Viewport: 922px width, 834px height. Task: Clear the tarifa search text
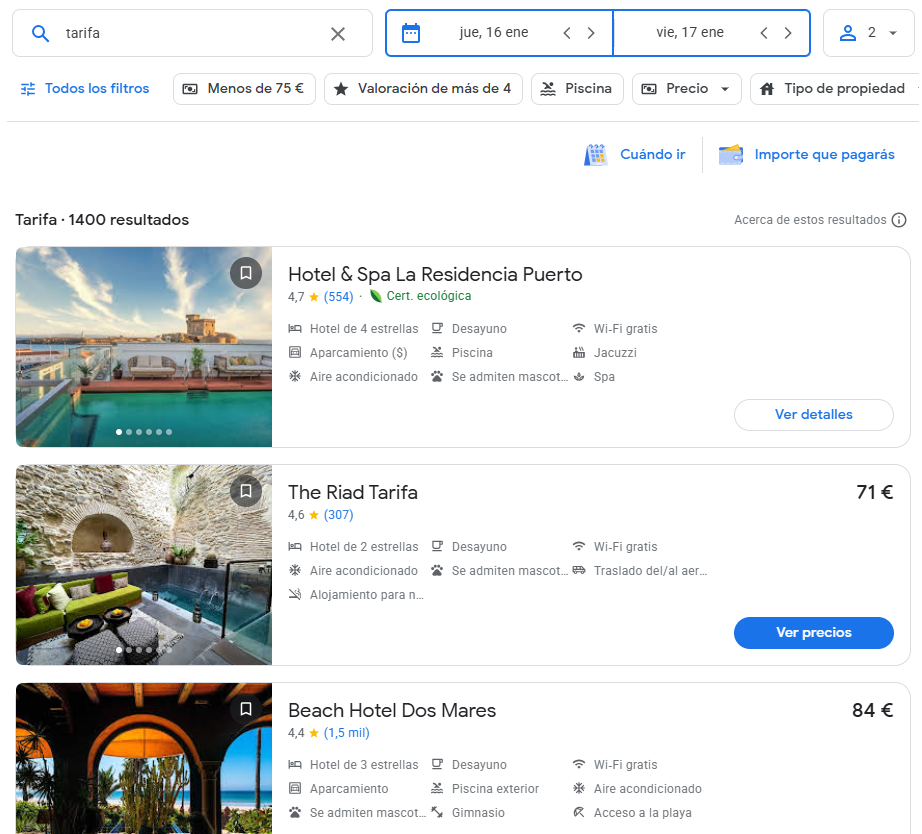338,34
